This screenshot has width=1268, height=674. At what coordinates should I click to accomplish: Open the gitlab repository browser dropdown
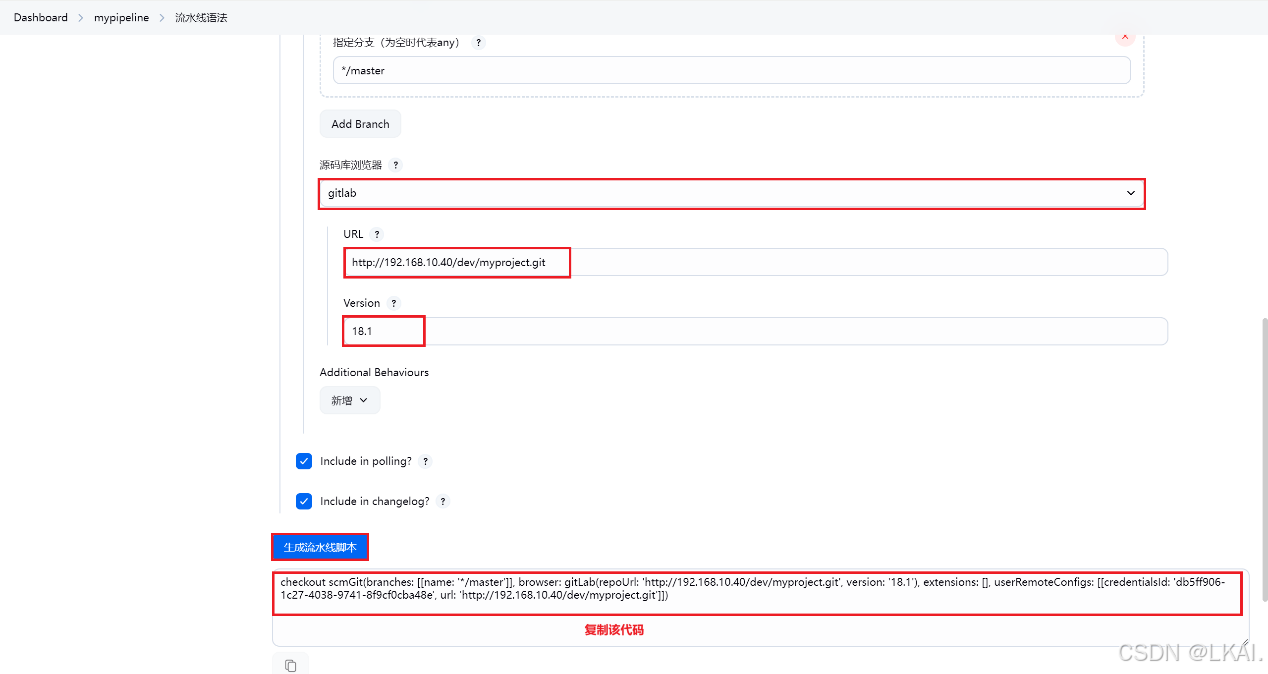pos(732,193)
